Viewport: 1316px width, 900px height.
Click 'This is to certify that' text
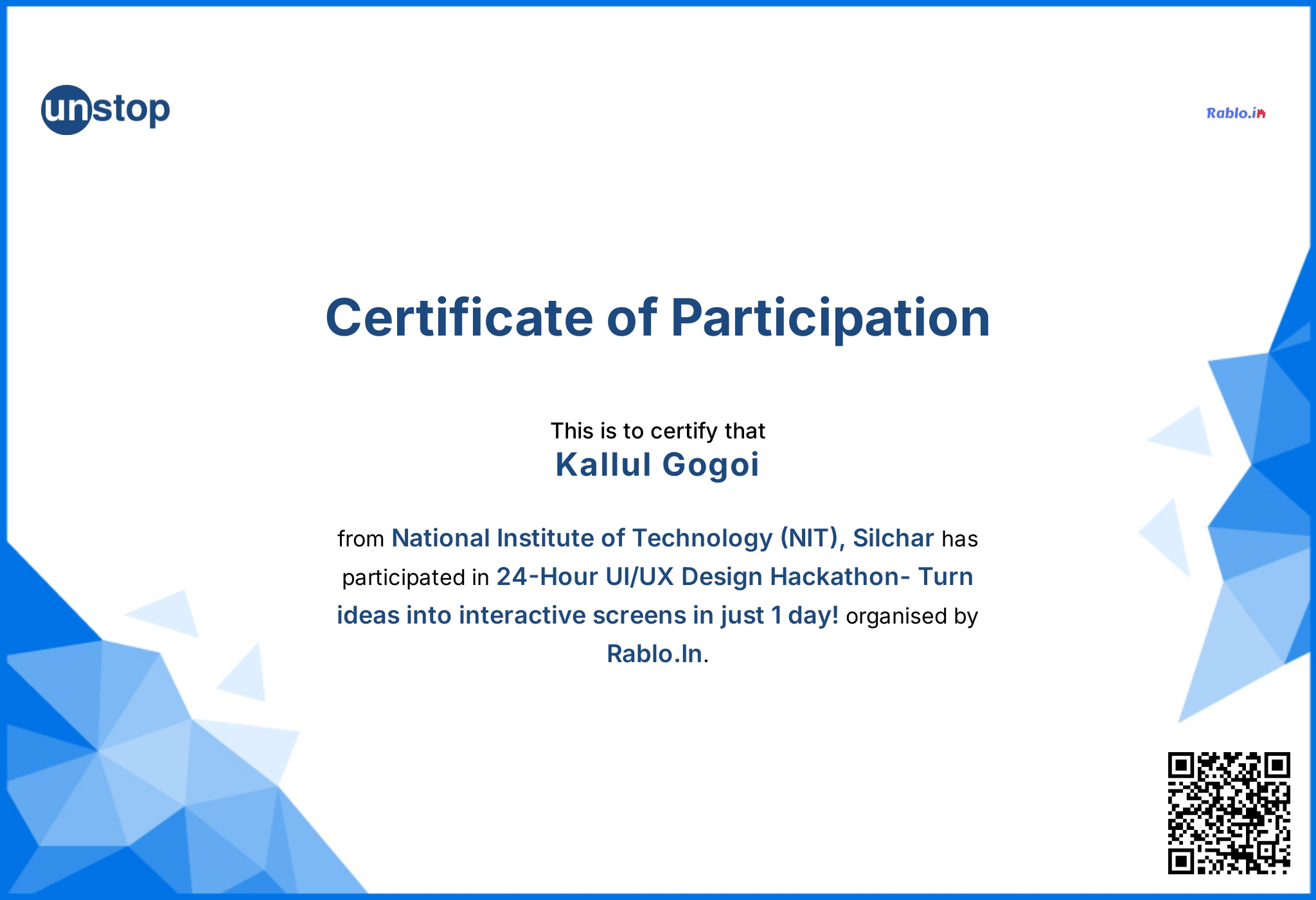(x=657, y=431)
